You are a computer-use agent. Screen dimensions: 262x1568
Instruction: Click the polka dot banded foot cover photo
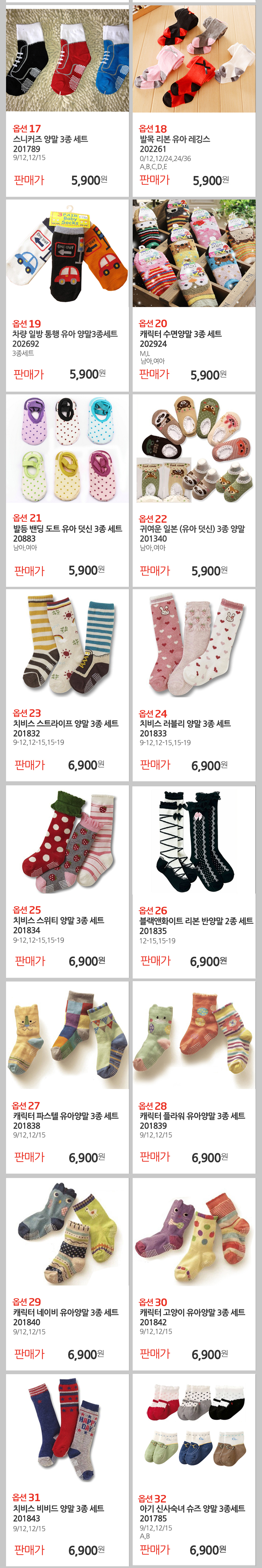tap(67, 449)
